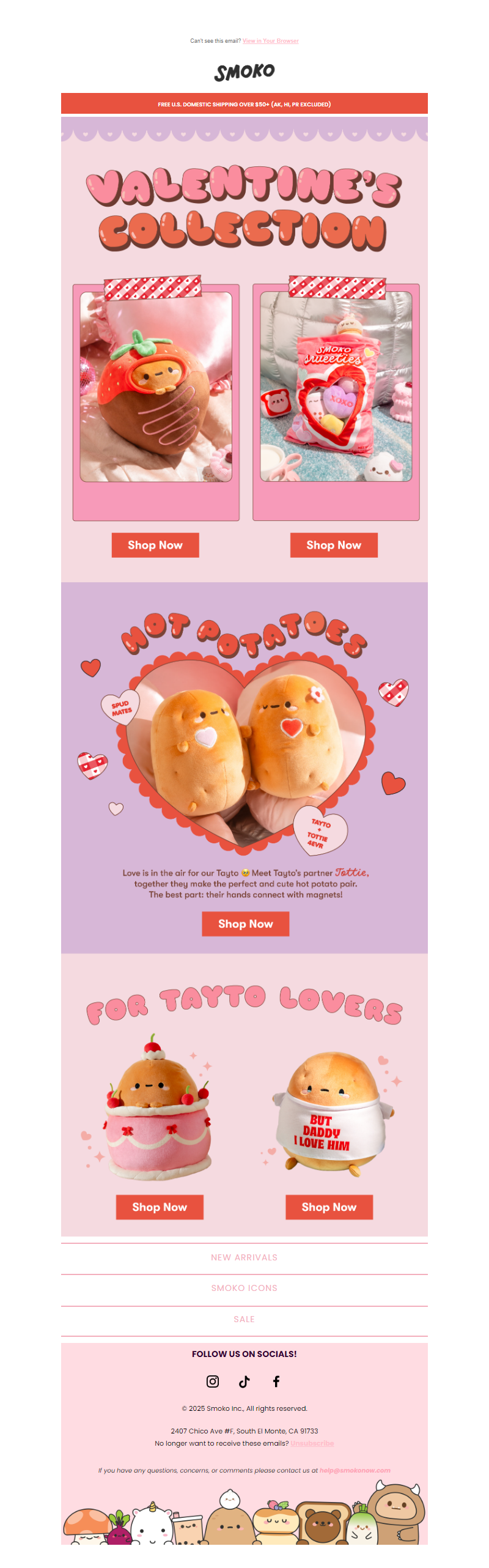Viewport: 489px width, 1568px height.
Task: Open the chocolate strawberry plush photo
Action: (156, 387)
